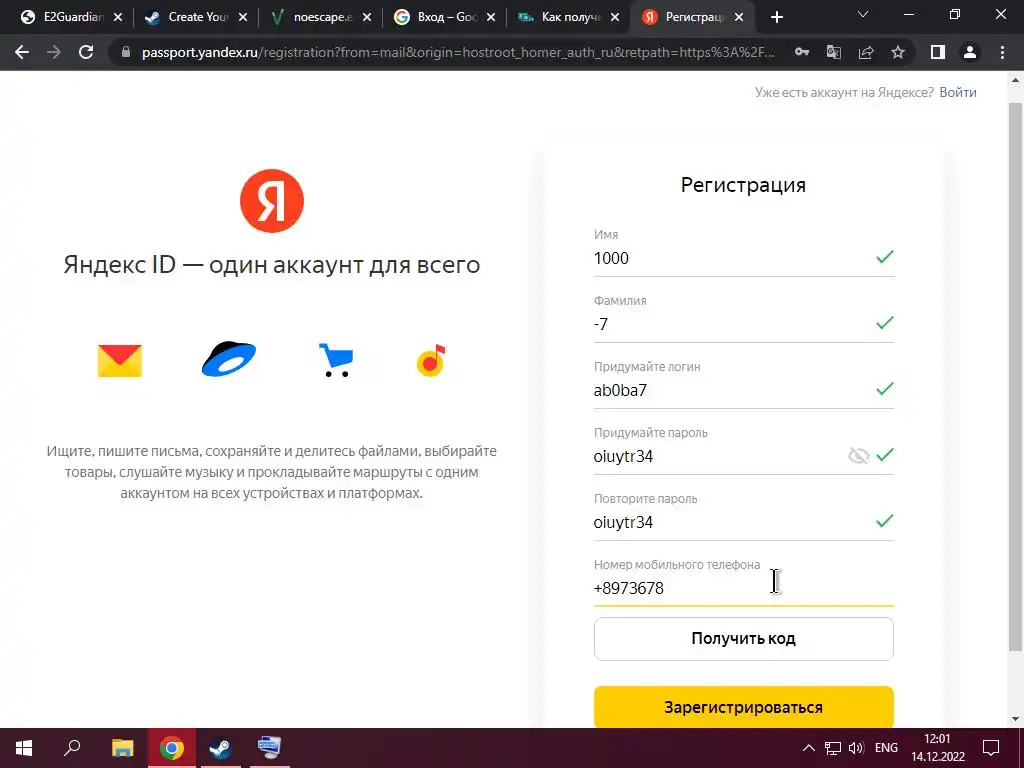Click the Yandex Market cart icon

coord(336,360)
